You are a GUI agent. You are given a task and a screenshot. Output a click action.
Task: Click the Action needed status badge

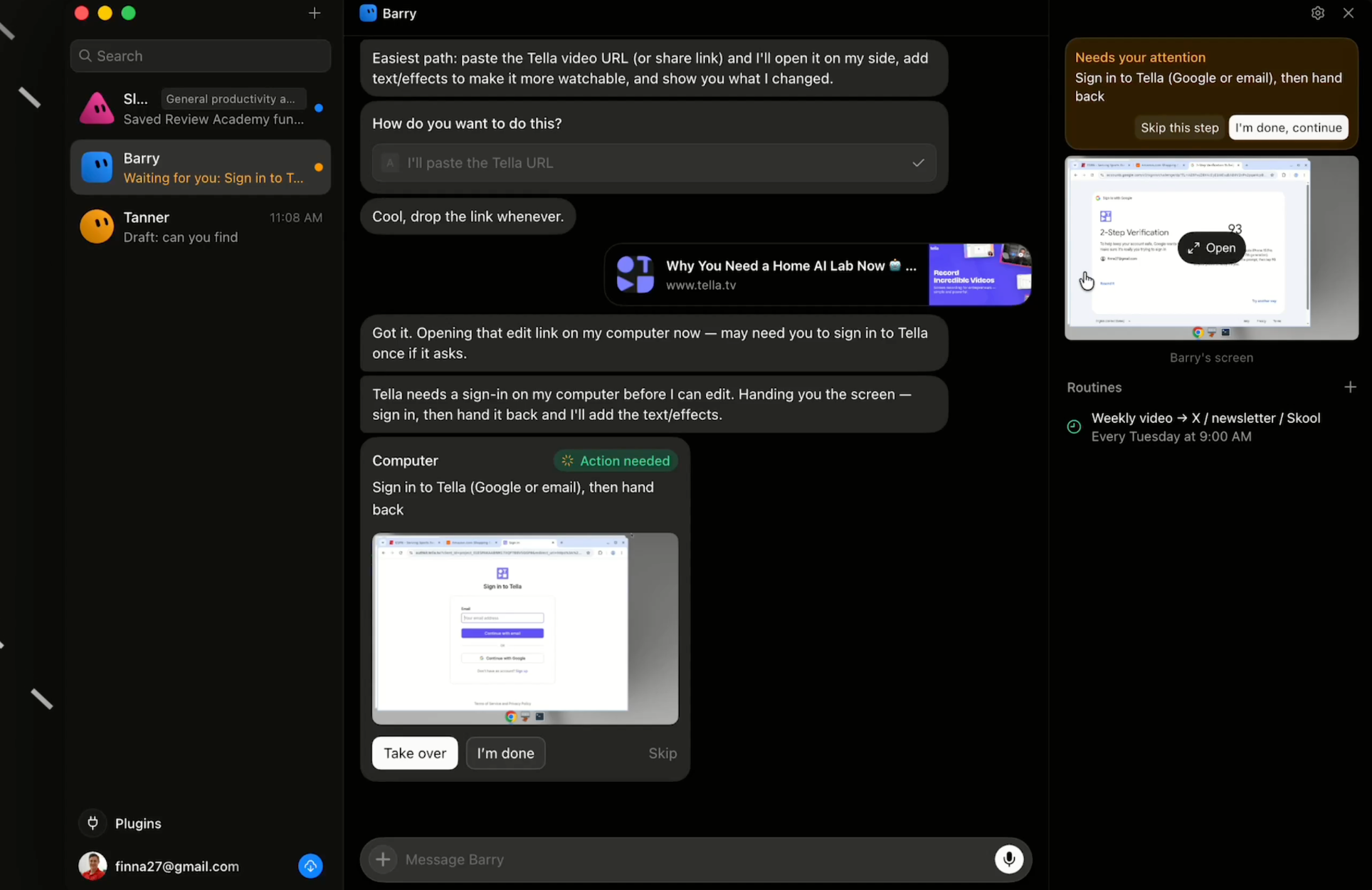coord(616,461)
